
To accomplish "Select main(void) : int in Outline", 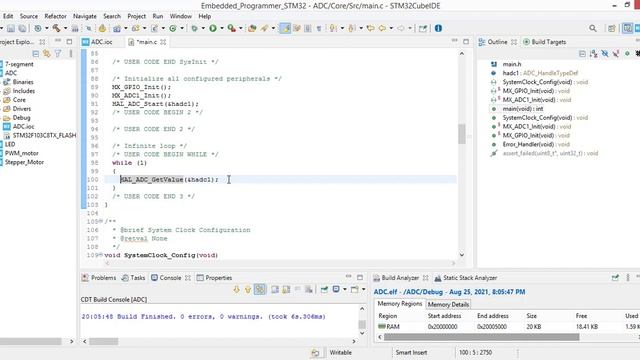I will tap(522, 109).
